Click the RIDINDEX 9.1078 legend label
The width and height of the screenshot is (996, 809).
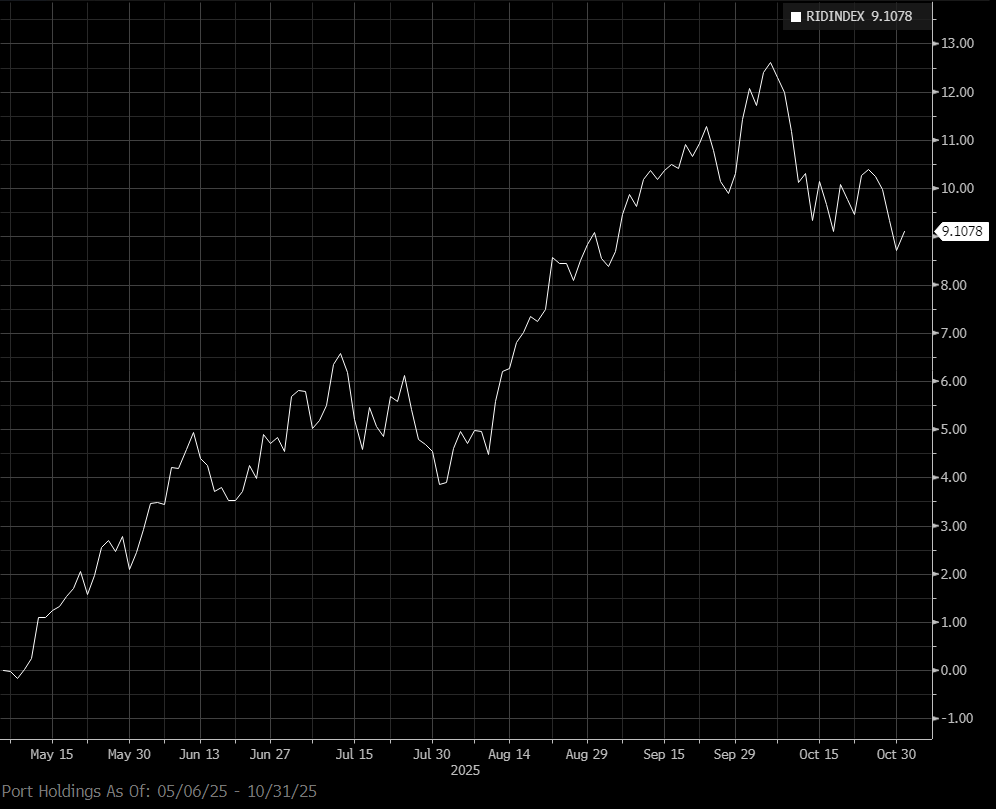[x=859, y=17]
